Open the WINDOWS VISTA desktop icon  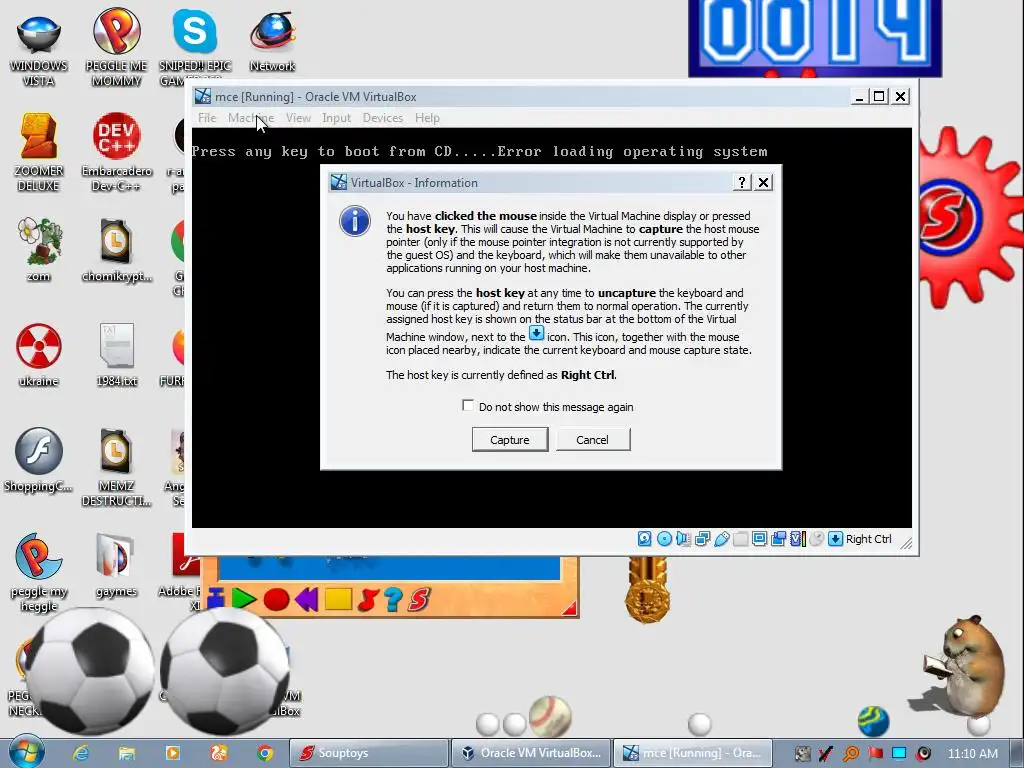coord(39,50)
